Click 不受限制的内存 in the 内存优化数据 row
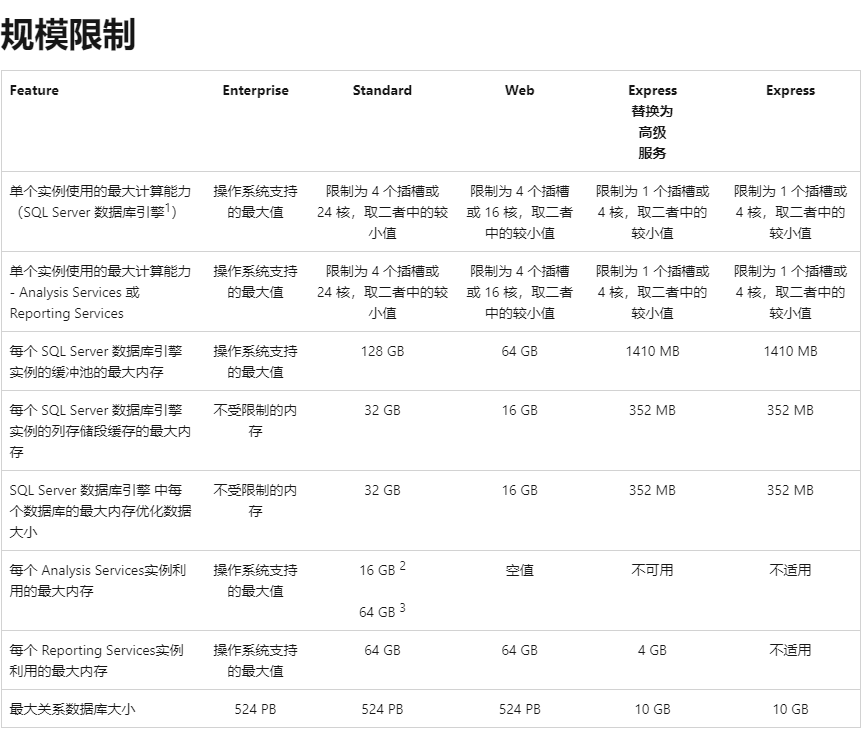The width and height of the screenshot is (862, 730). pyautogui.click(x=255, y=501)
